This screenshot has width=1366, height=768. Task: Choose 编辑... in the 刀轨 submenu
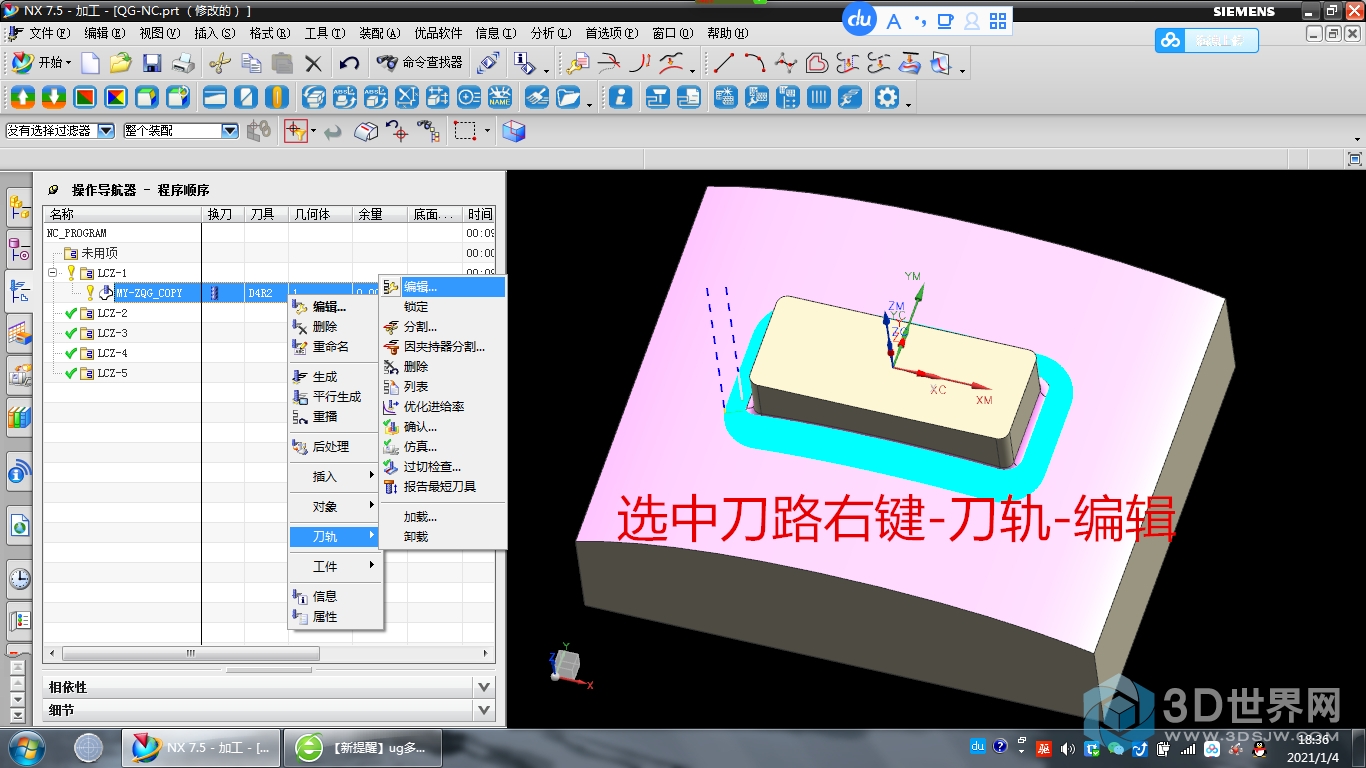pyautogui.click(x=443, y=287)
